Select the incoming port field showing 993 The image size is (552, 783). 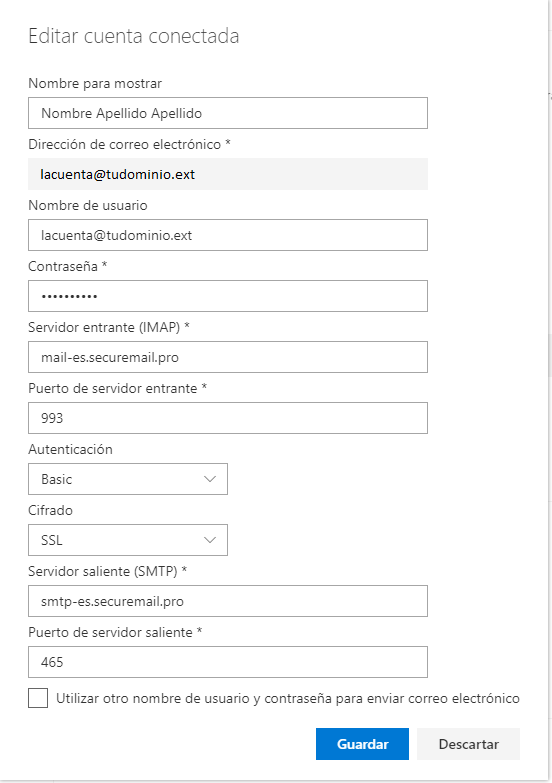228,418
